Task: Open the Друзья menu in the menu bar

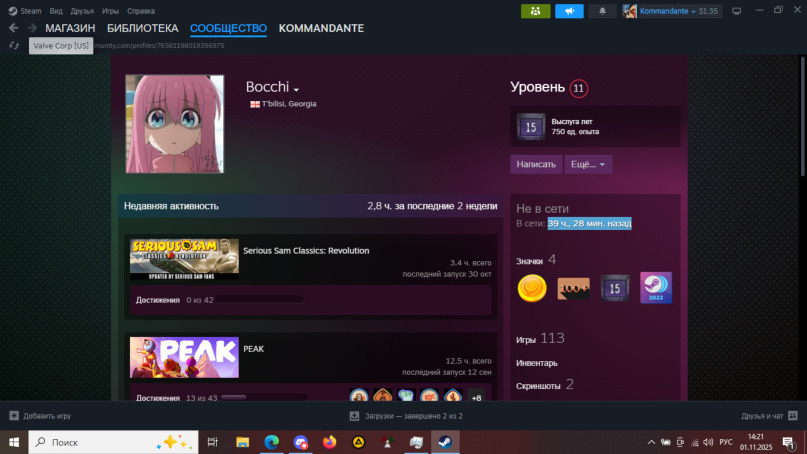Action: 82,11
